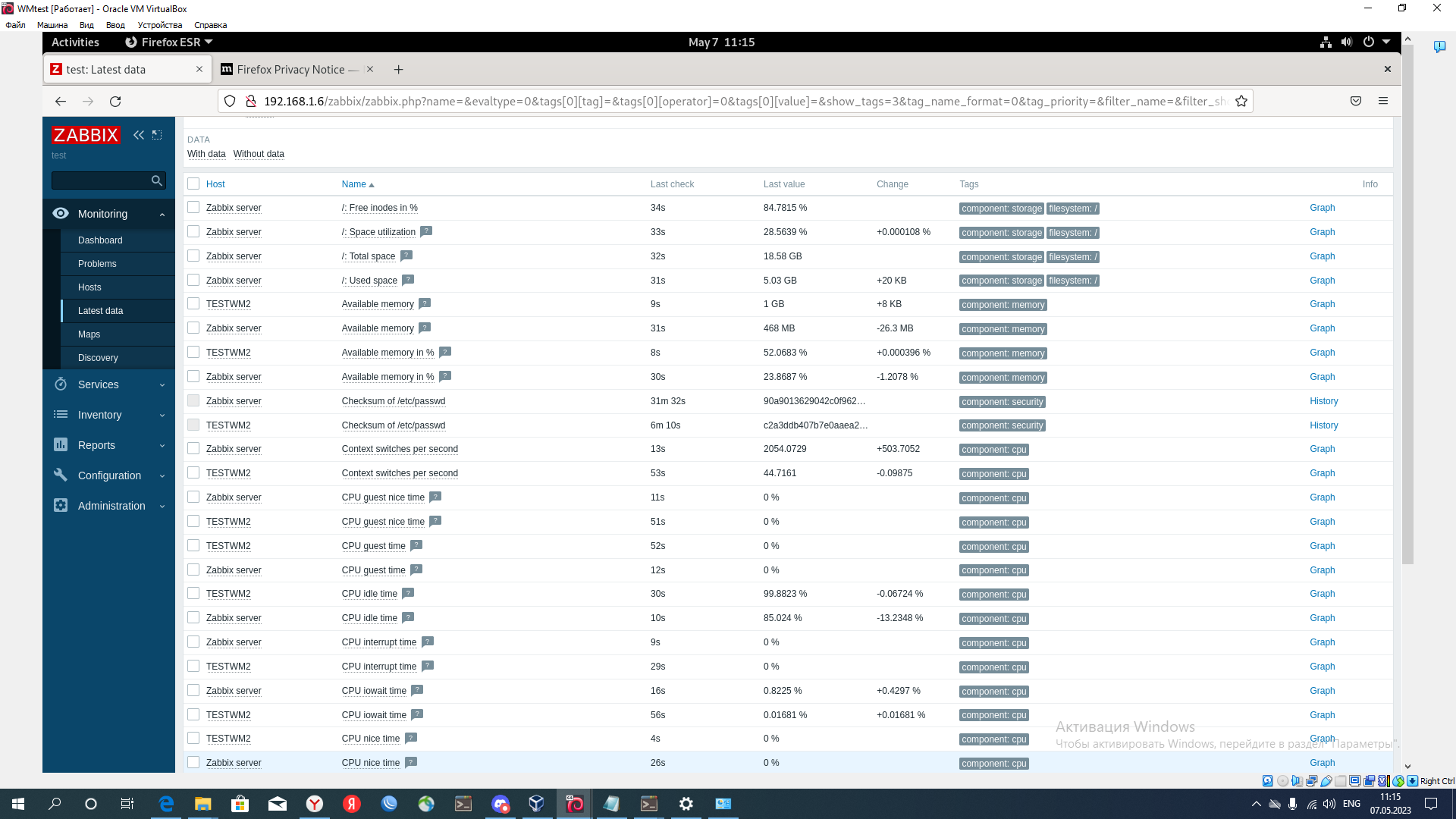Open the Машина menu in VirtualBox
Viewport: 1456px width, 819px height.
coord(52,24)
